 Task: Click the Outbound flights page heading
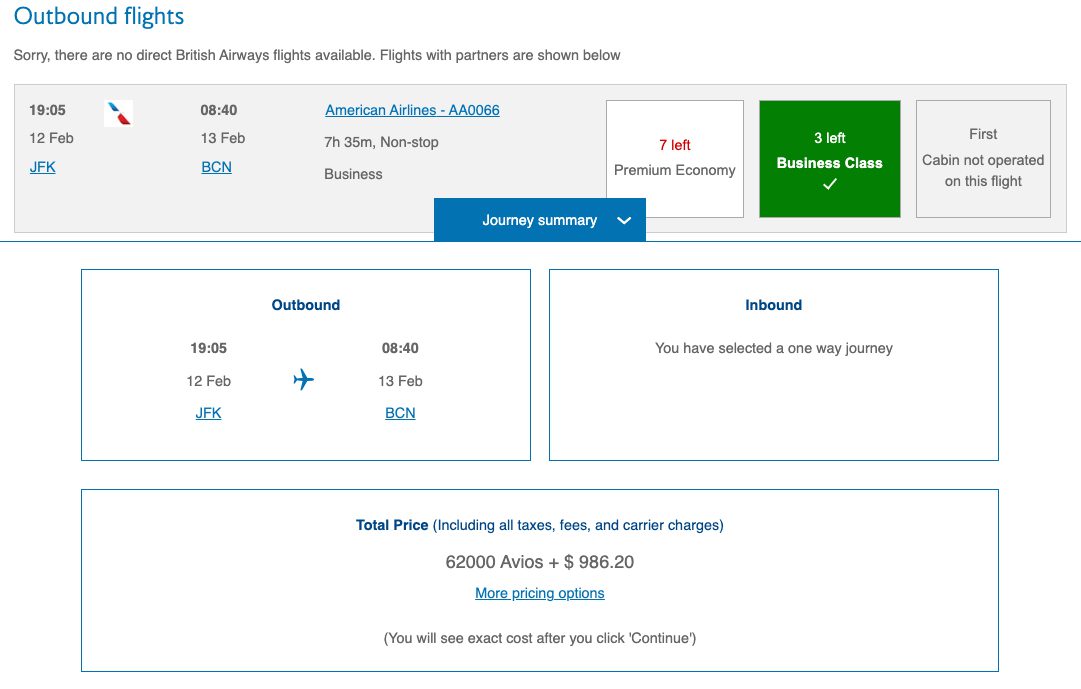[97, 16]
